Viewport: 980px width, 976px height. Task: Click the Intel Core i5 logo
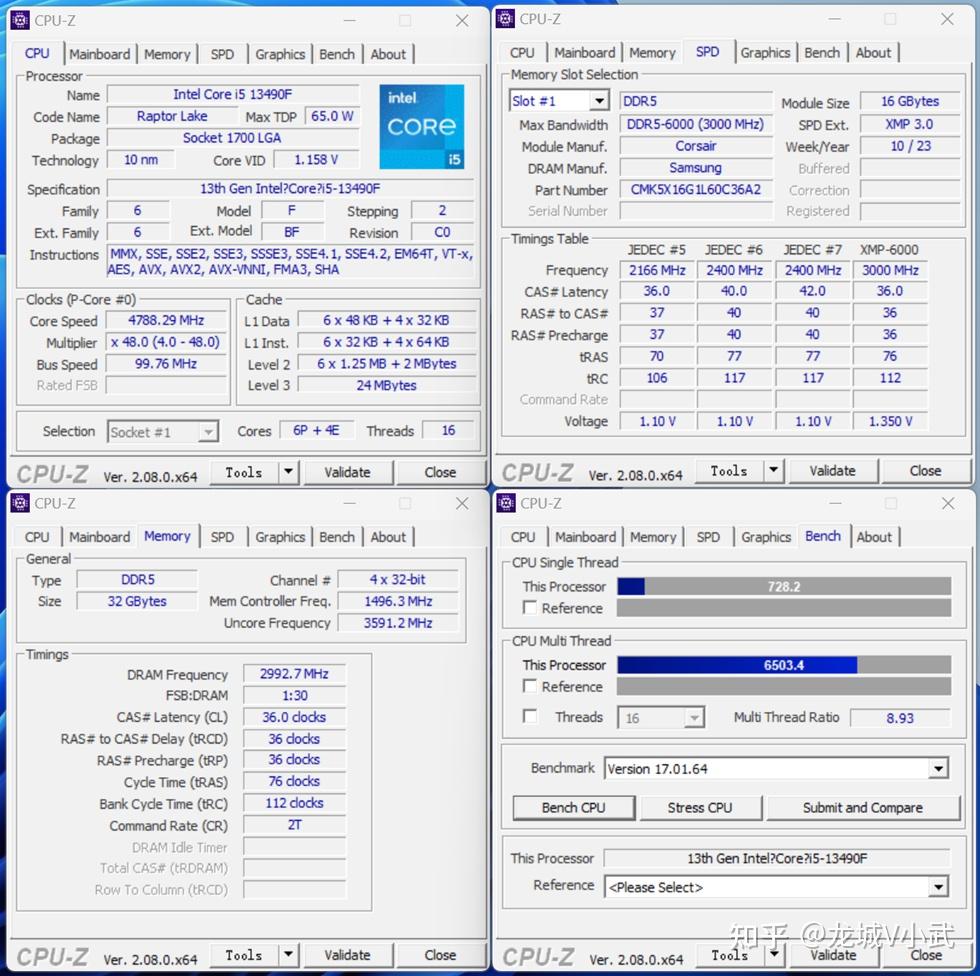click(422, 127)
